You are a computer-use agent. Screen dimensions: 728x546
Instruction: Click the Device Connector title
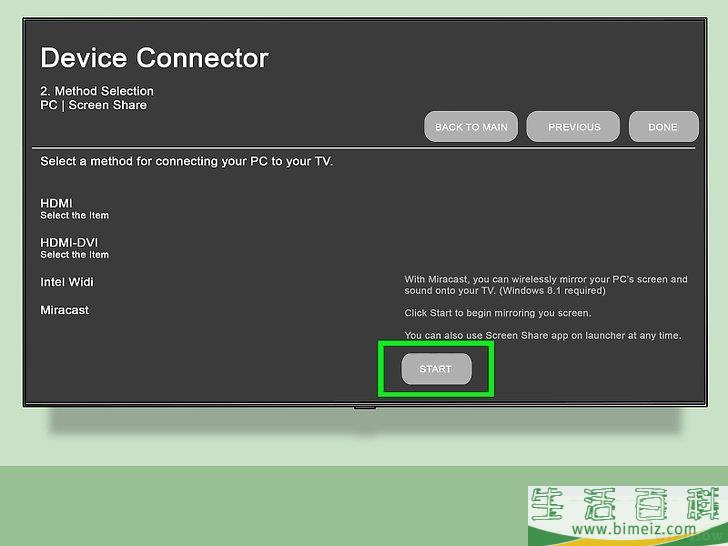[154, 58]
